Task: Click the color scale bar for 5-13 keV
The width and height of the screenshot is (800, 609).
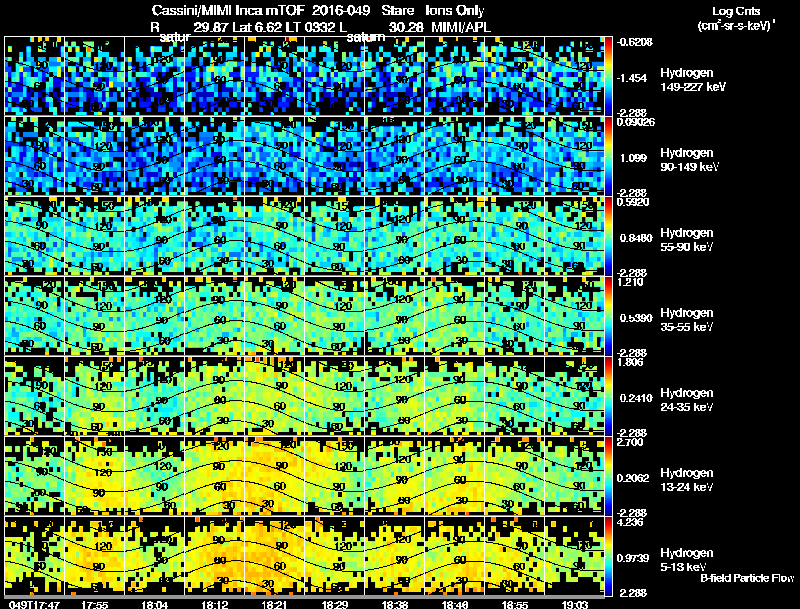Action: [608, 556]
